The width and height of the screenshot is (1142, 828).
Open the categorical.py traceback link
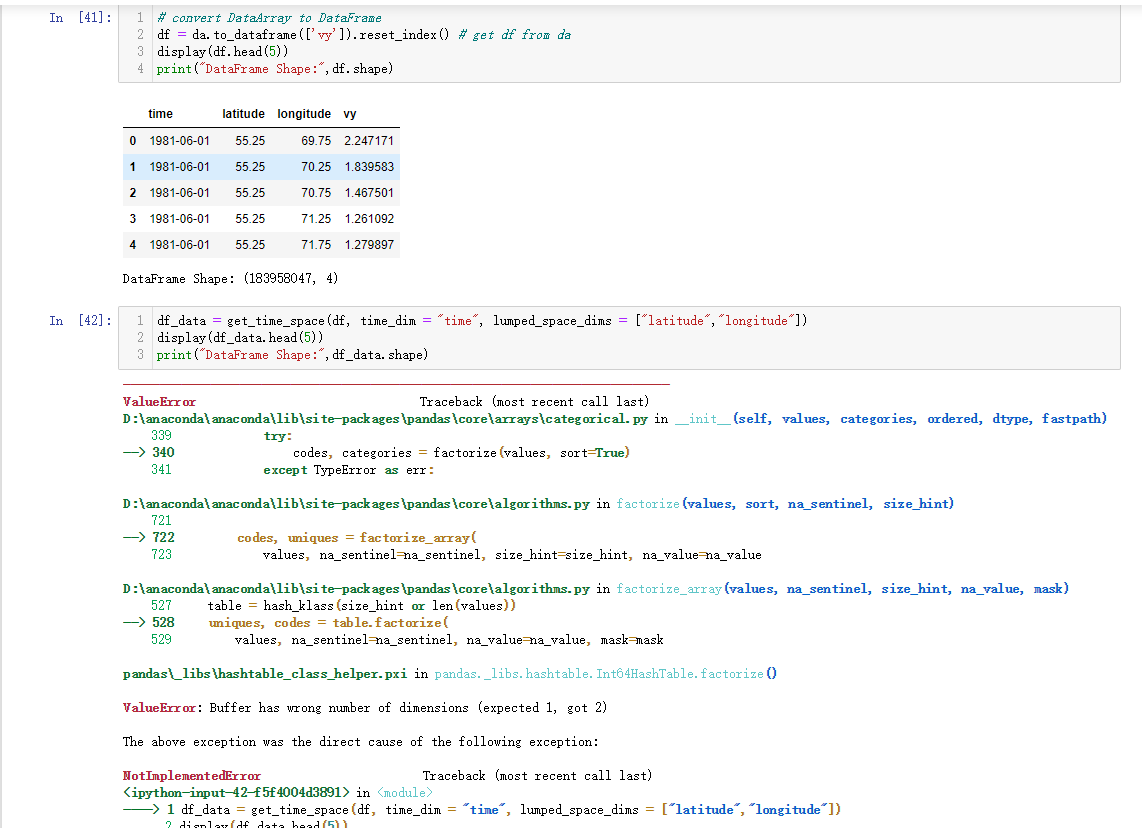[x=370, y=418]
